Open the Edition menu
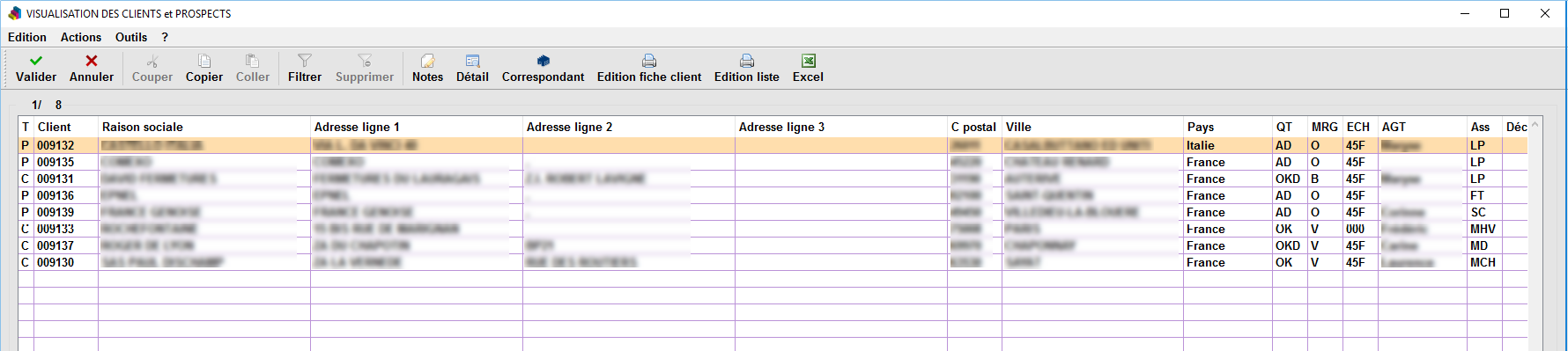This screenshot has width=1568, height=351. [x=27, y=37]
